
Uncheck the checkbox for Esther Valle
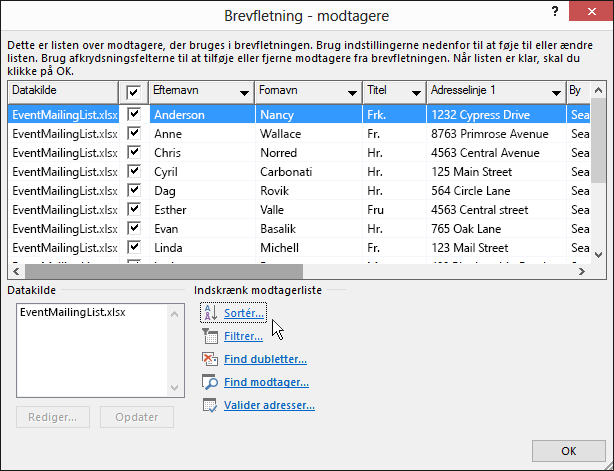134,209
